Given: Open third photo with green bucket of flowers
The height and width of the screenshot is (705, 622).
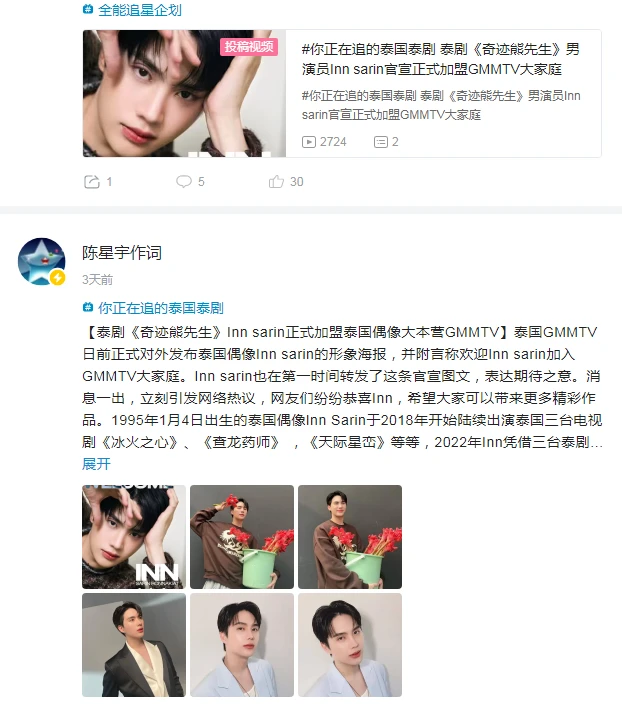Looking at the screenshot, I should [x=350, y=537].
